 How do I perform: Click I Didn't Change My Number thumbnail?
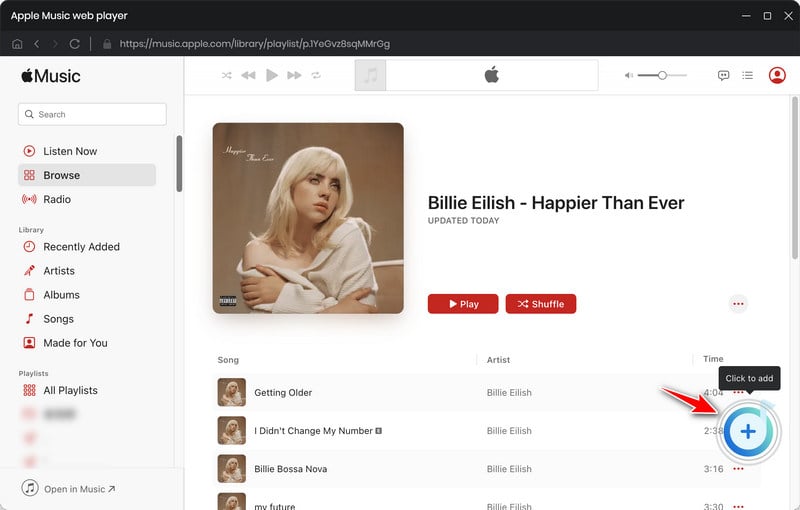point(232,430)
